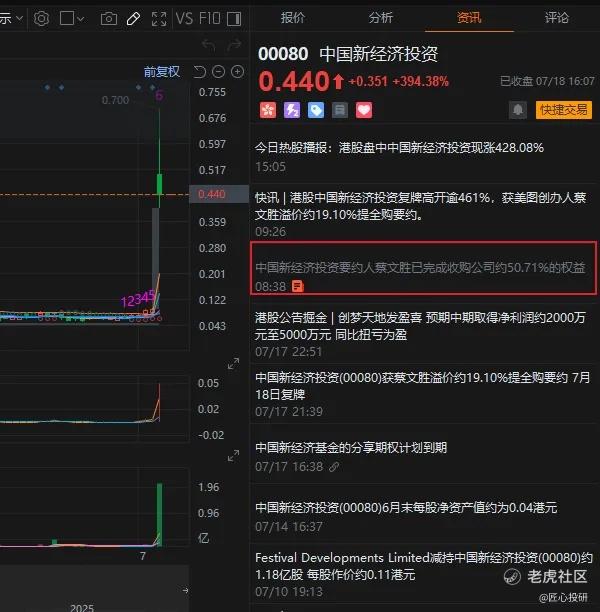Click the link icon beside 07/17 16:38
This screenshot has width=600, height=612.
coord(334,467)
